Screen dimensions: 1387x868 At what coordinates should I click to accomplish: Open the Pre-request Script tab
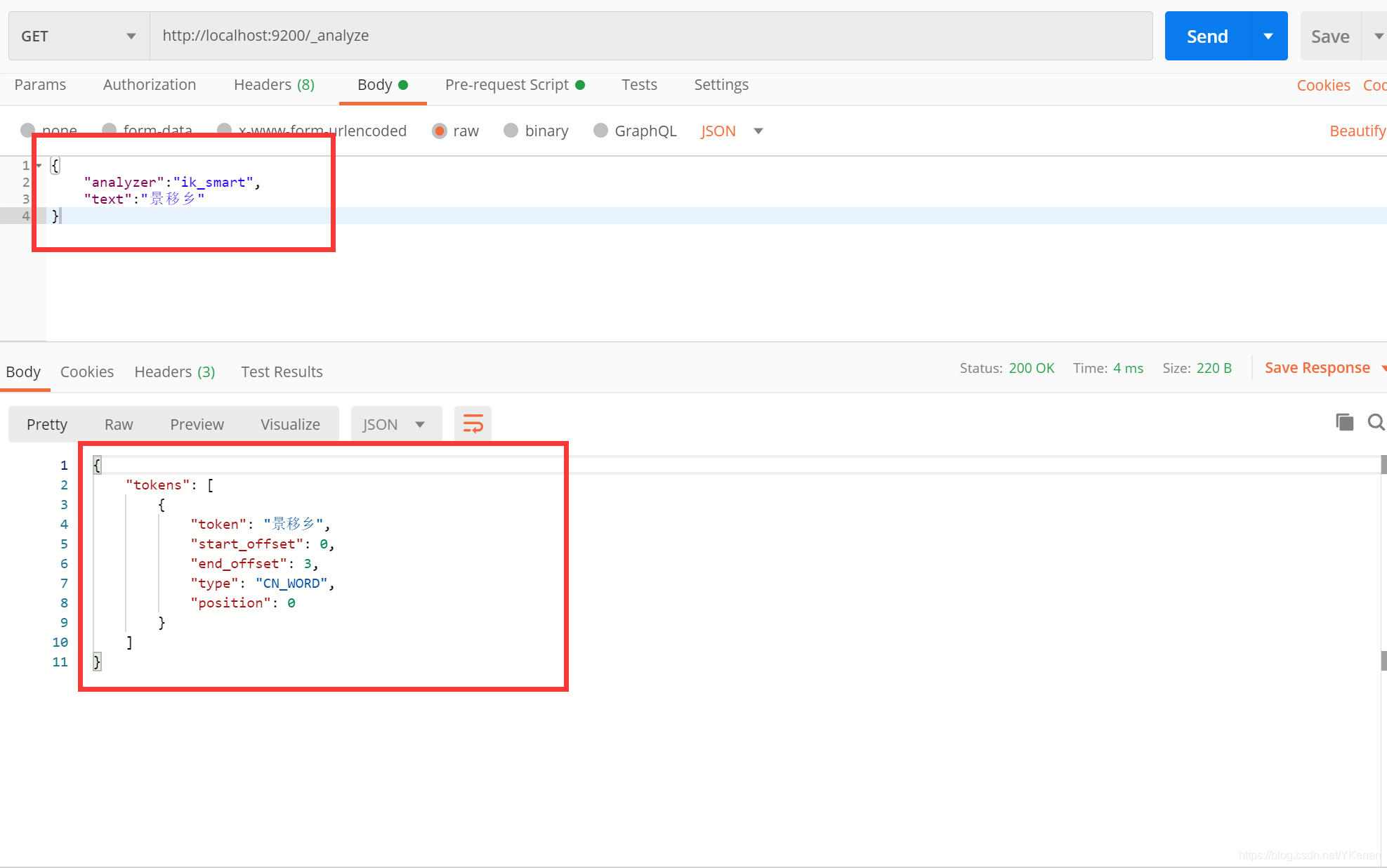pyautogui.click(x=515, y=85)
